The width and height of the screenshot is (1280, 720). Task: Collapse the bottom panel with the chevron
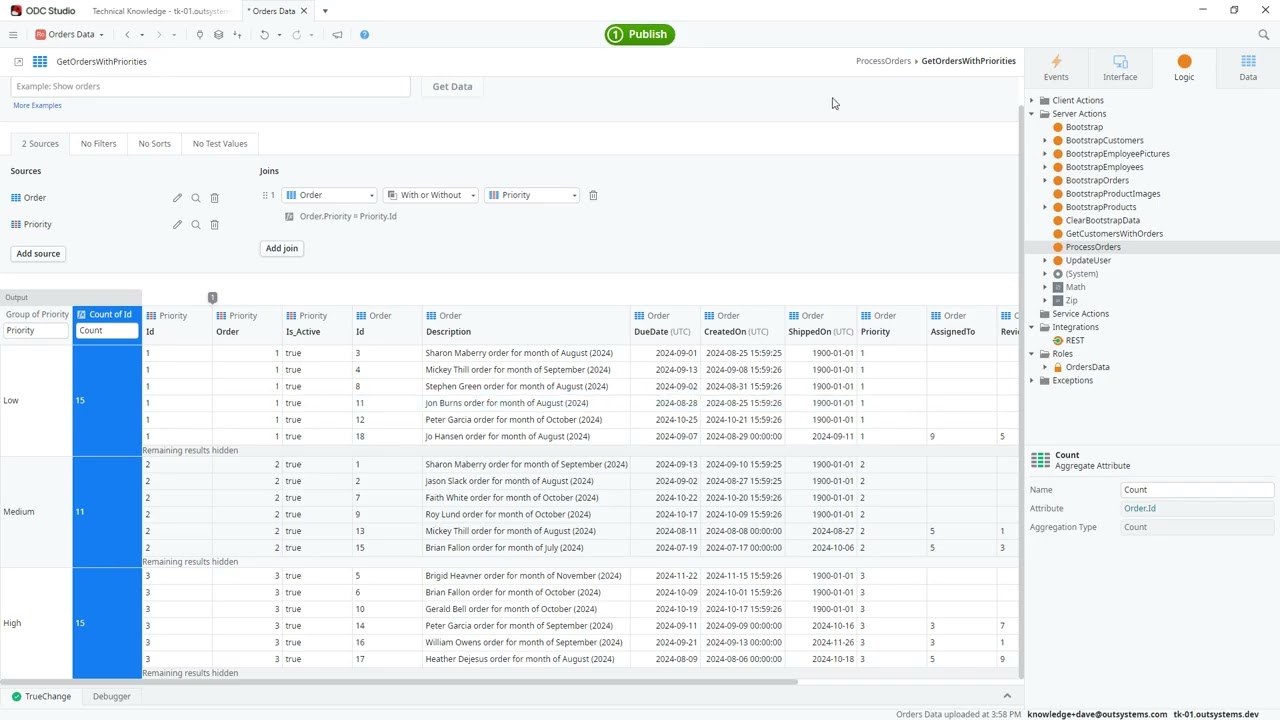tap(1007, 696)
